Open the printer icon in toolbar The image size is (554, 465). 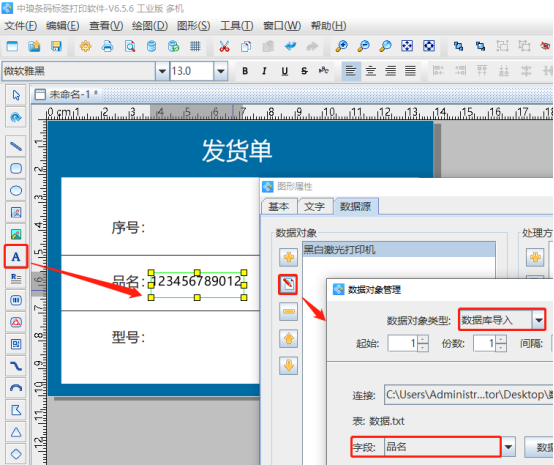pyautogui.click(x=107, y=46)
